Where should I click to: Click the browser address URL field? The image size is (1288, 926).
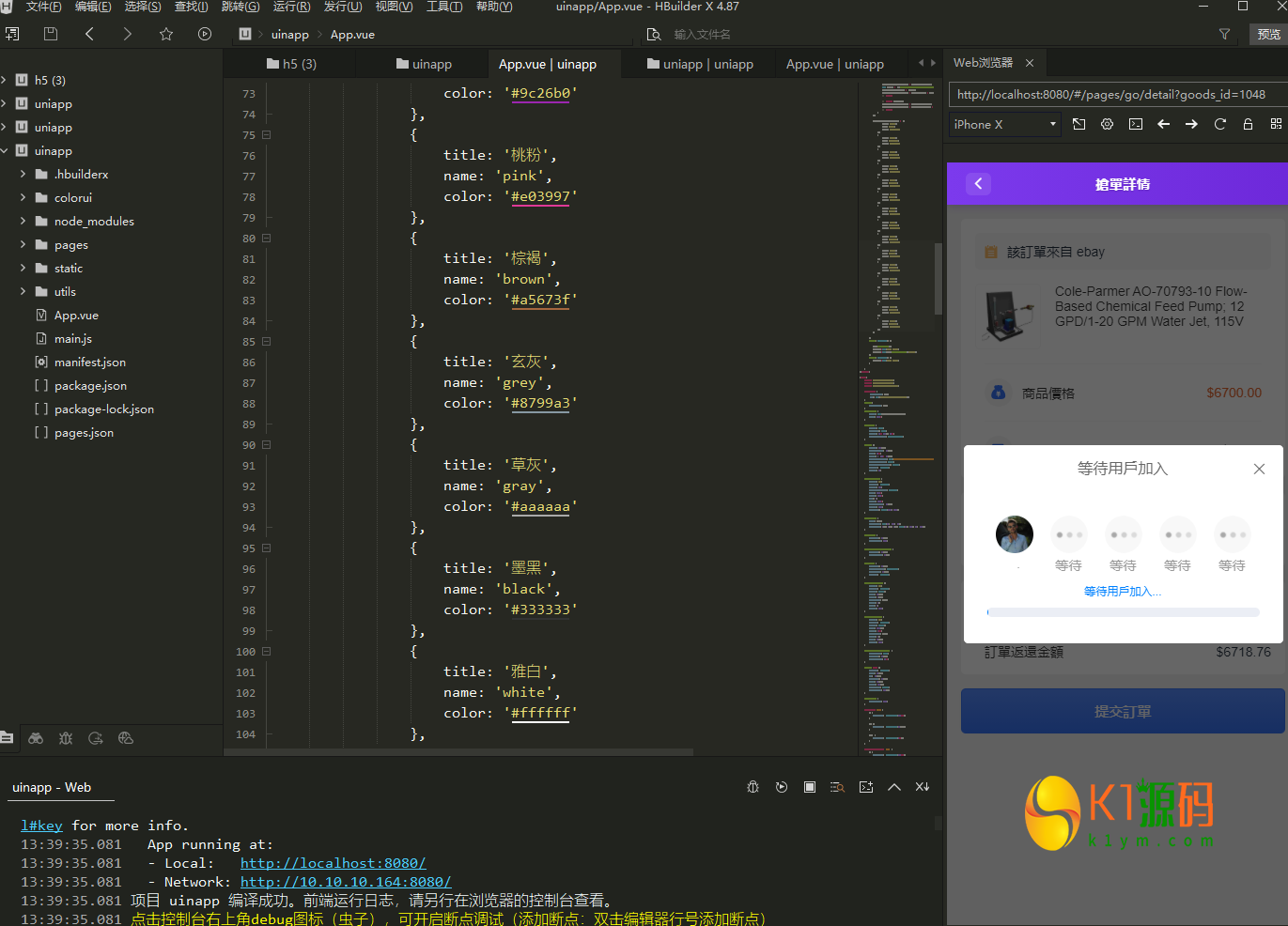click(x=1110, y=94)
